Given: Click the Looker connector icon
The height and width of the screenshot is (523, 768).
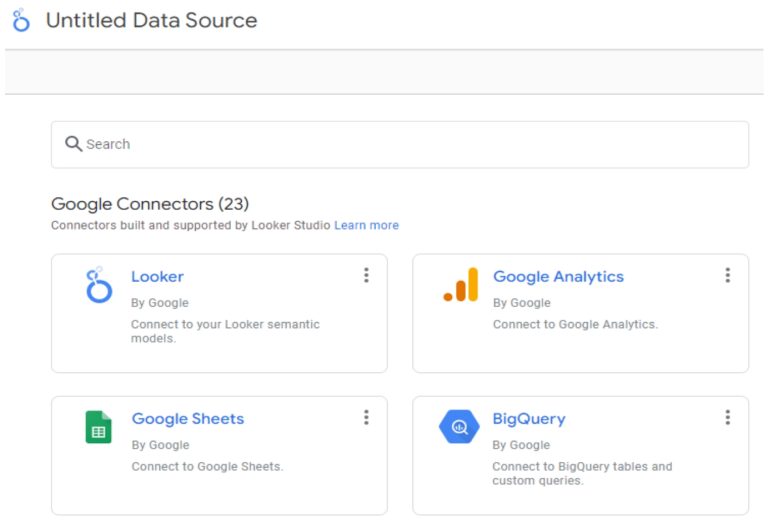Looking at the screenshot, I should point(99,285).
